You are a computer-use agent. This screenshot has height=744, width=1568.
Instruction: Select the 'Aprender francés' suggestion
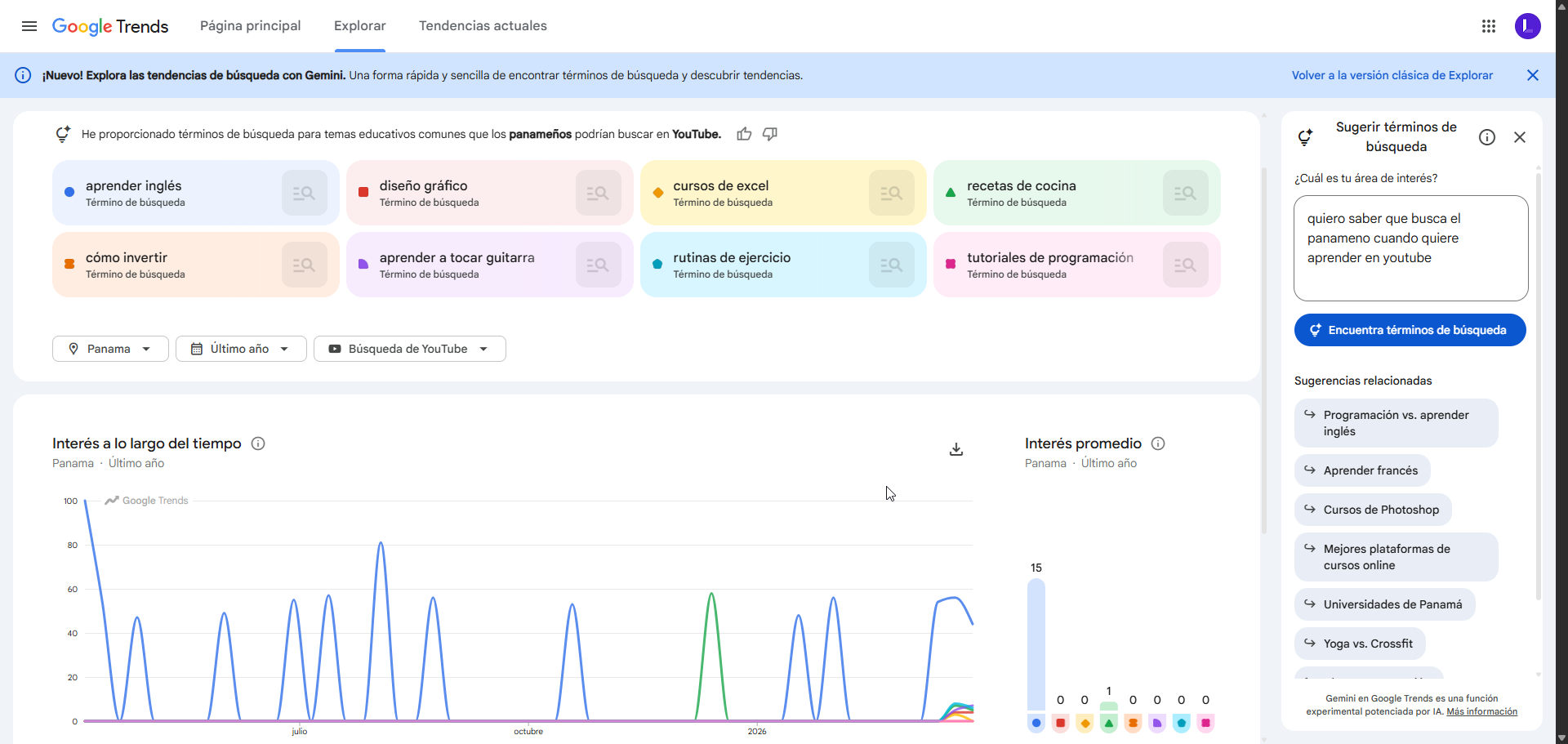tap(1362, 470)
